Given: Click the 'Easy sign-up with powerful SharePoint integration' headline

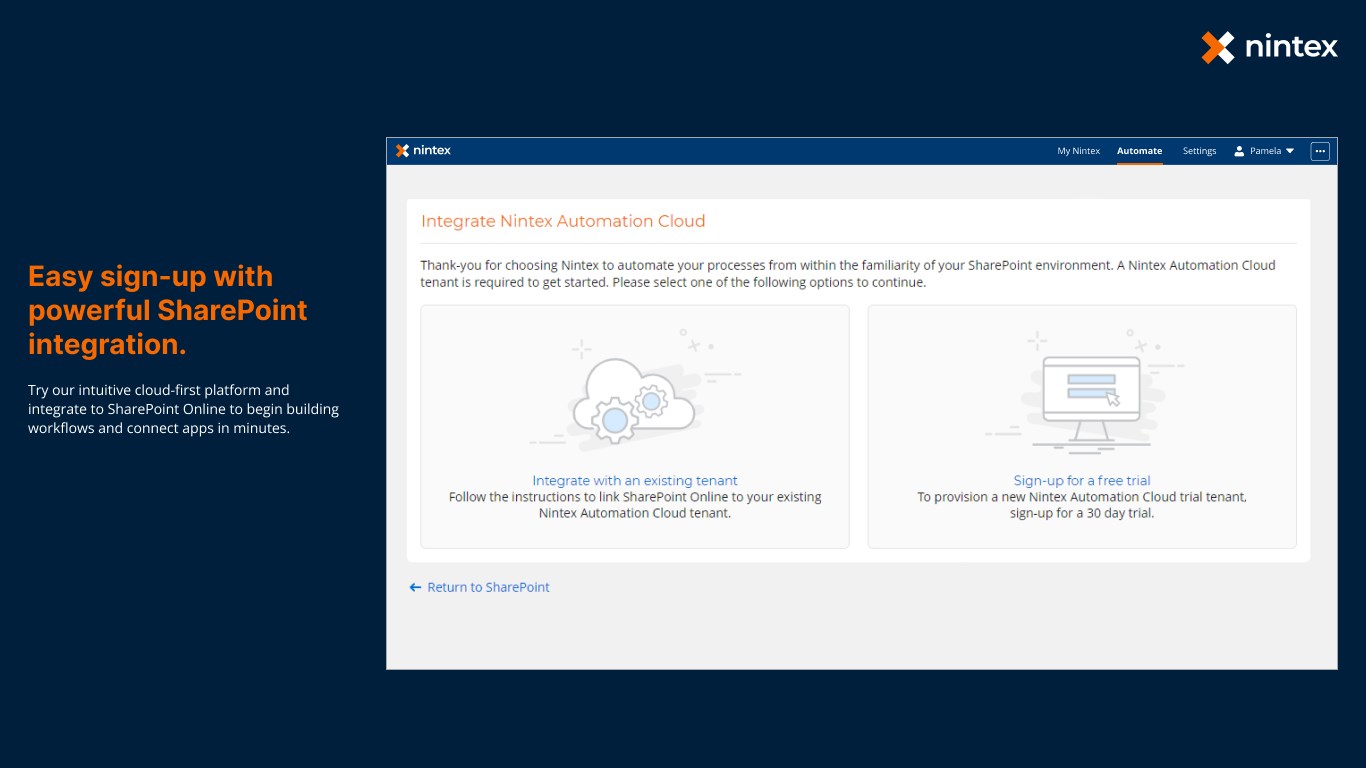Looking at the screenshot, I should click(168, 310).
